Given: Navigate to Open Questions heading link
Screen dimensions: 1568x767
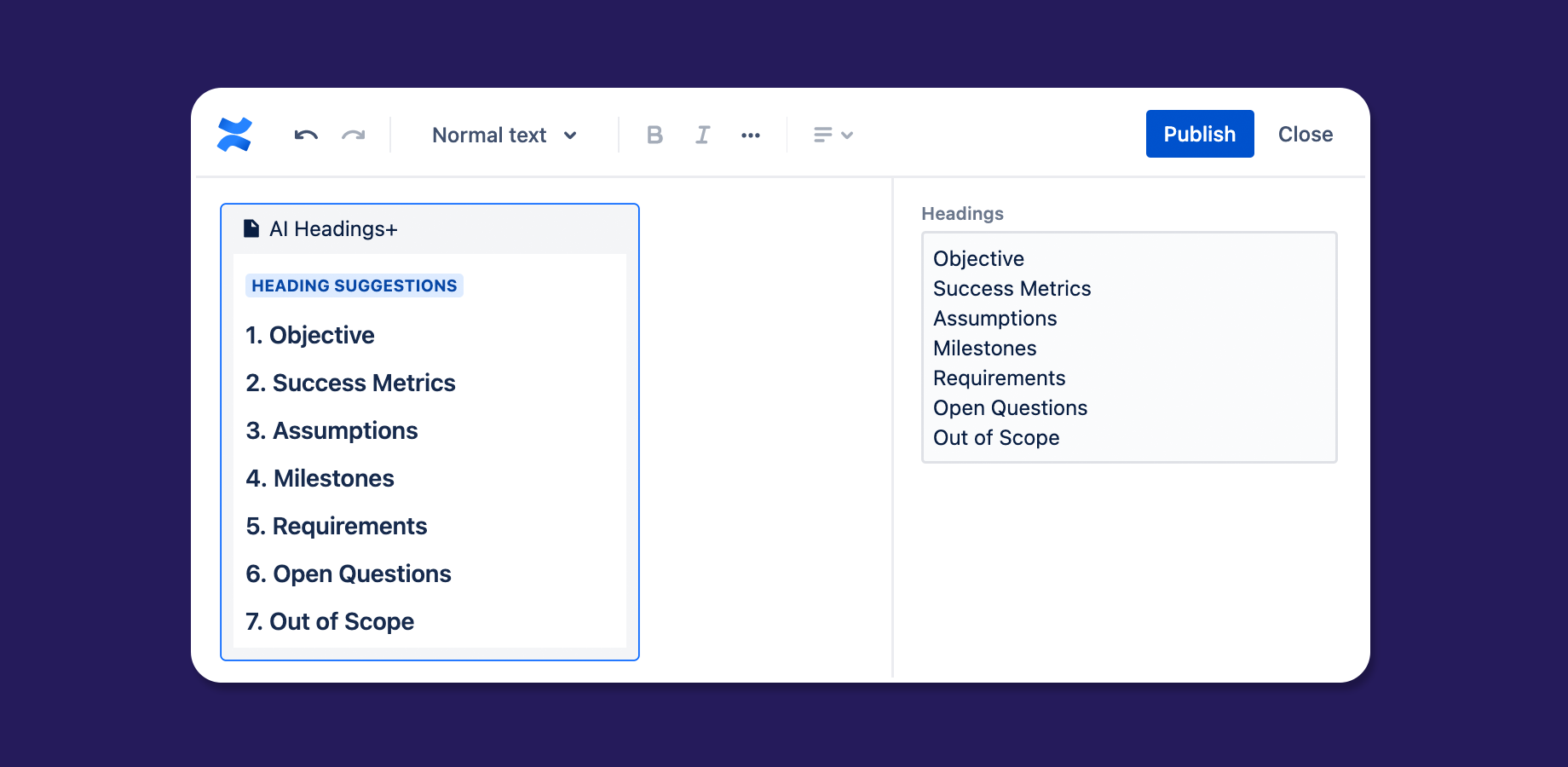Looking at the screenshot, I should tap(1010, 408).
